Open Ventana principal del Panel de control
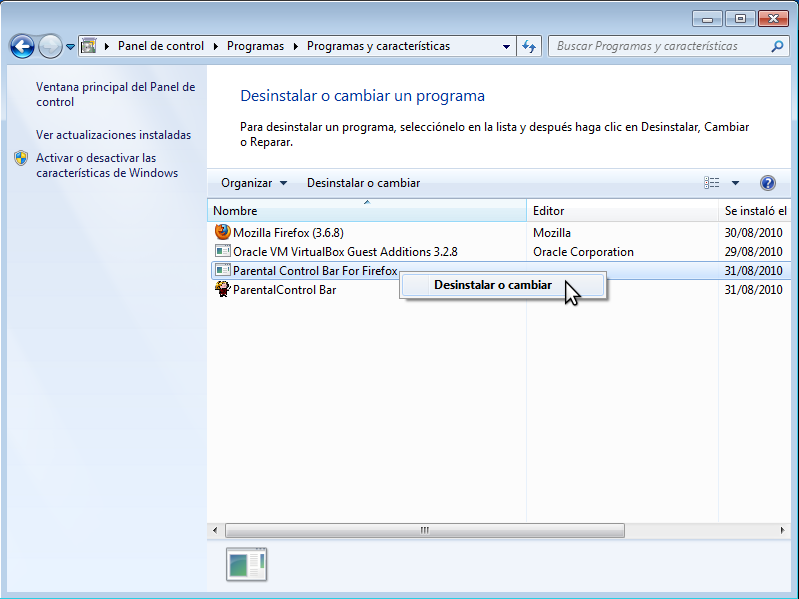Image resolution: width=799 pixels, height=599 pixels. [116, 94]
